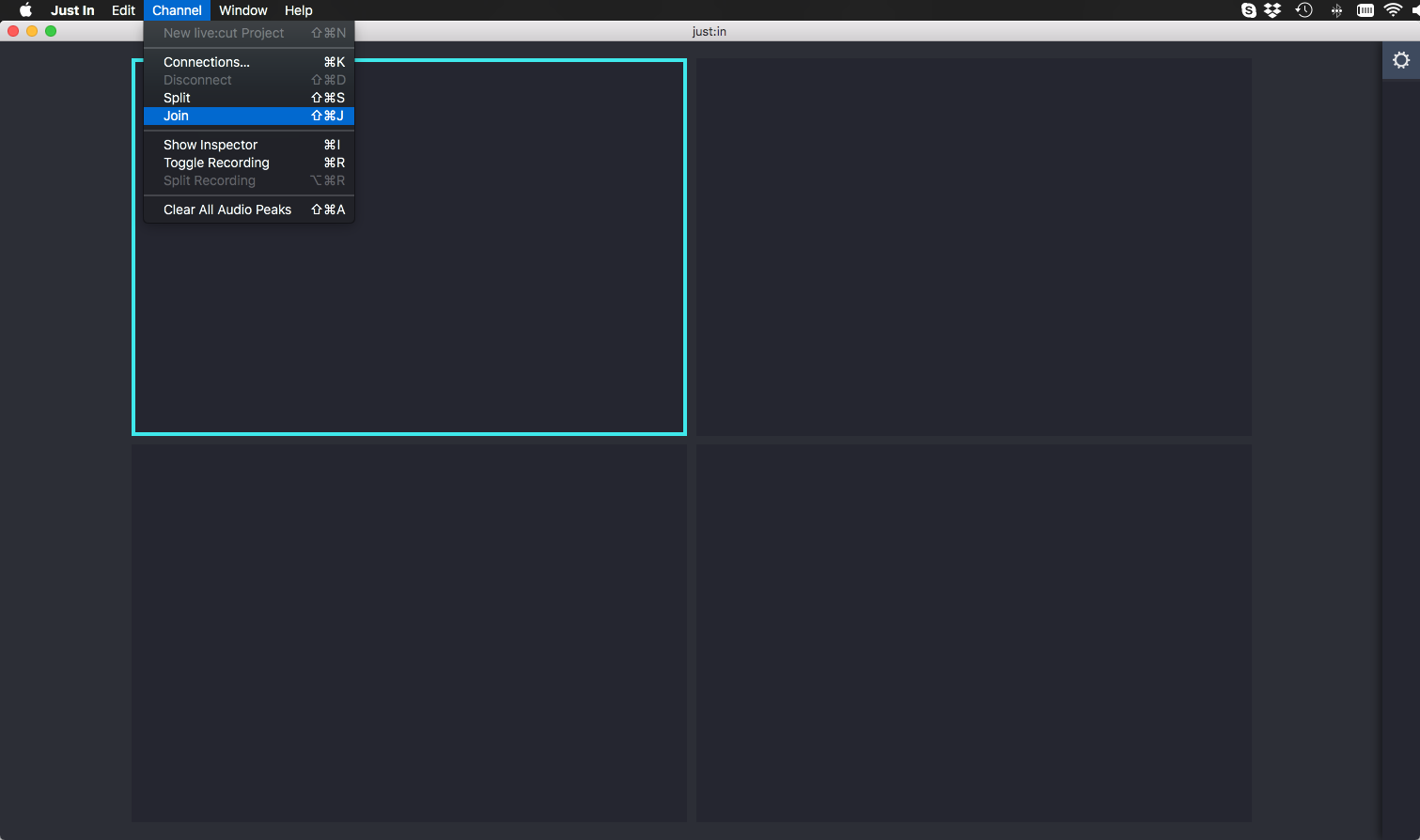The height and width of the screenshot is (840, 1420).
Task: Open the Window menu
Action: pyautogui.click(x=243, y=10)
